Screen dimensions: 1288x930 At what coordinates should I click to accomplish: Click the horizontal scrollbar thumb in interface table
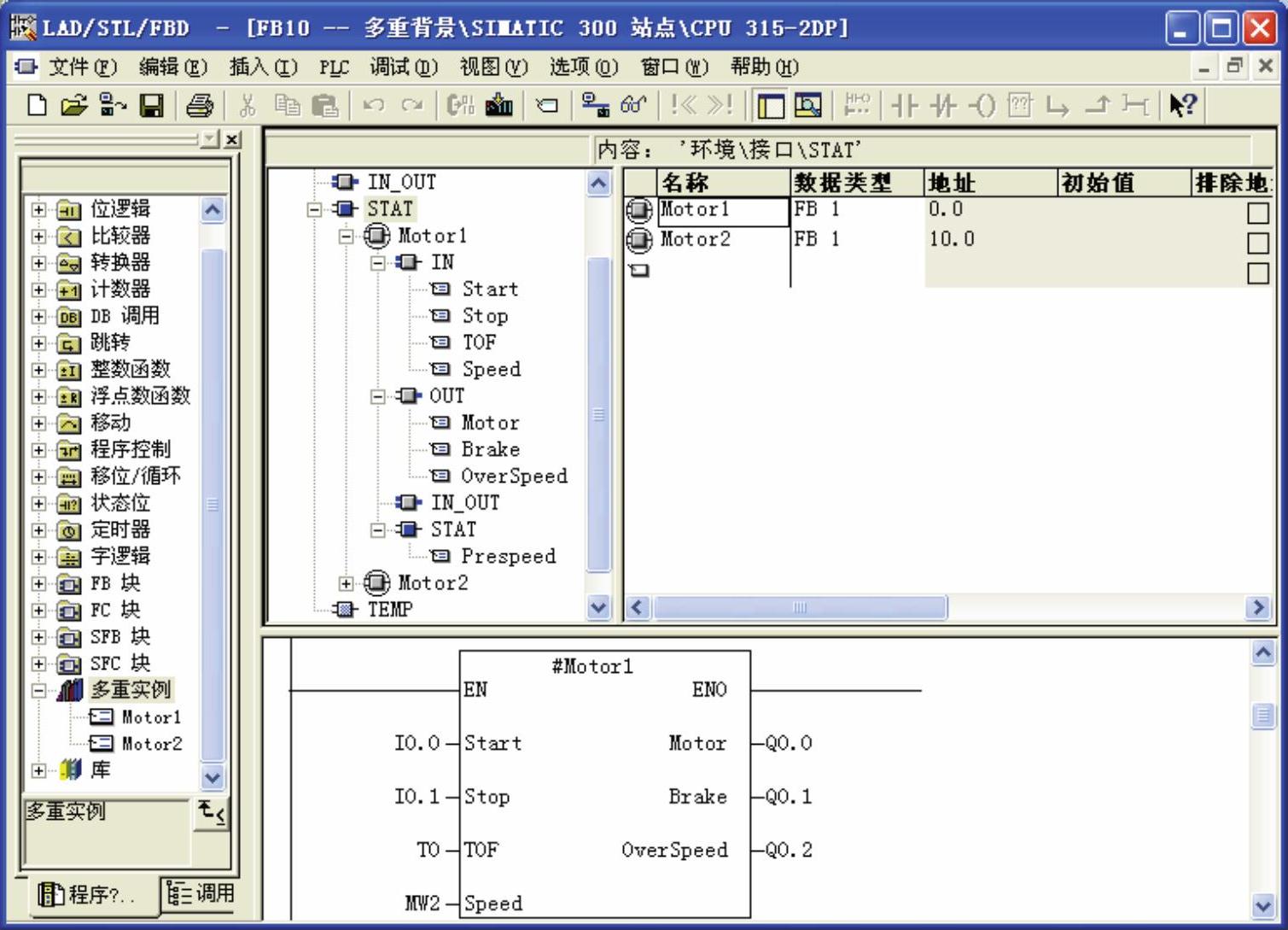coord(800,607)
